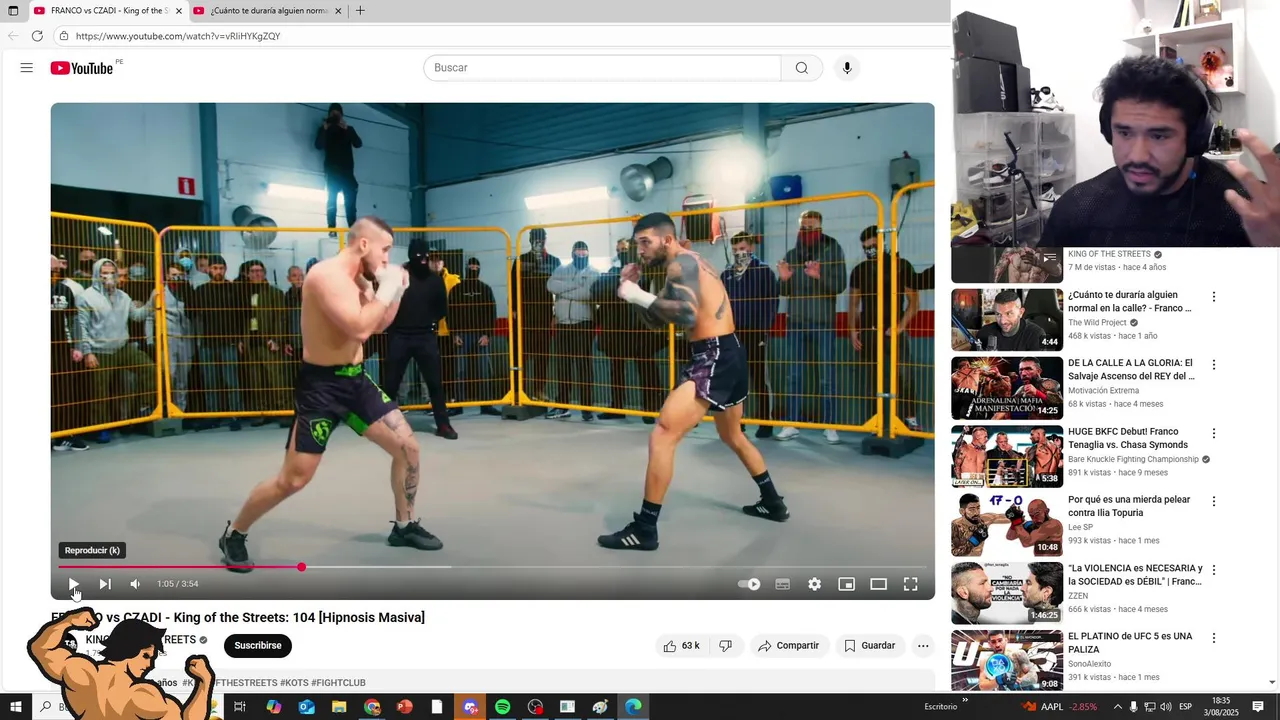Open options for ¿Cuánto te duraría video
Image resolution: width=1280 pixels, height=720 pixels.
[x=1214, y=297]
